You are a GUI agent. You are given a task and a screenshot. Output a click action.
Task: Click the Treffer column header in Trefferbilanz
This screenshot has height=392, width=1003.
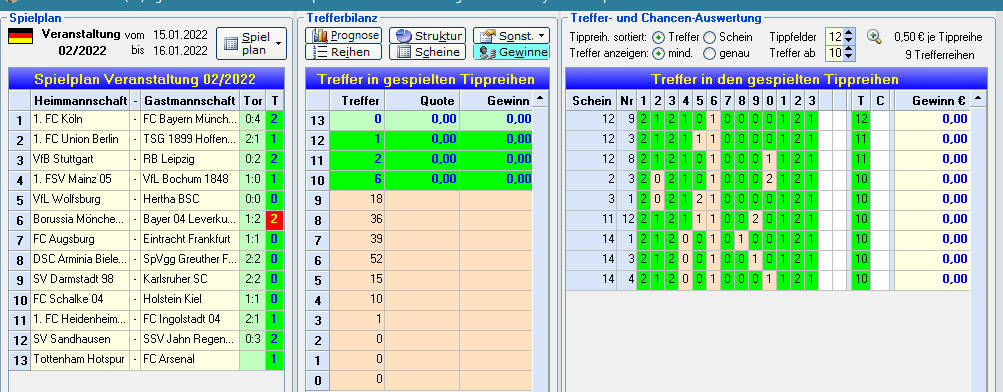(357, 100)
